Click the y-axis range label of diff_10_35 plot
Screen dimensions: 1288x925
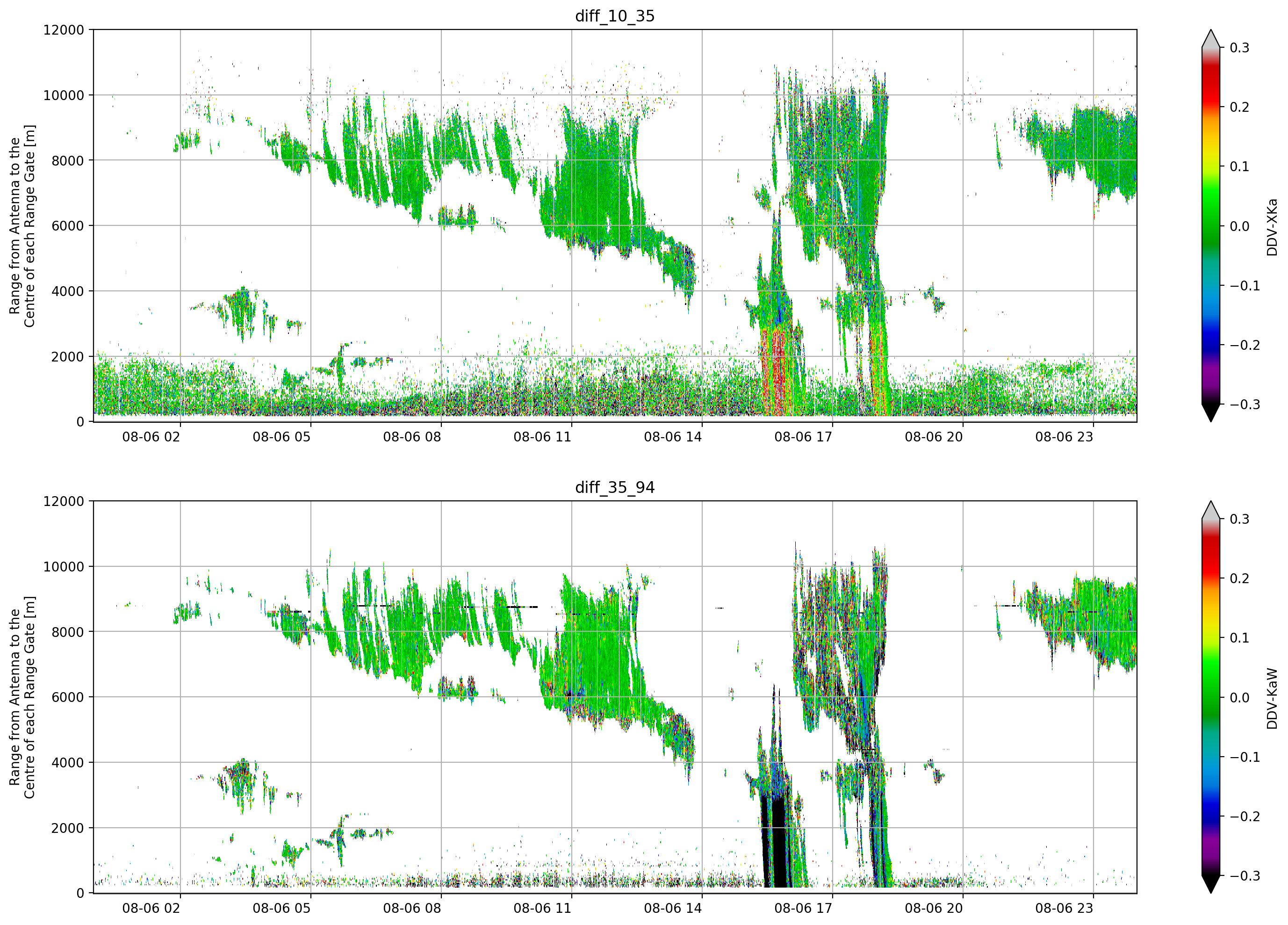22,225
